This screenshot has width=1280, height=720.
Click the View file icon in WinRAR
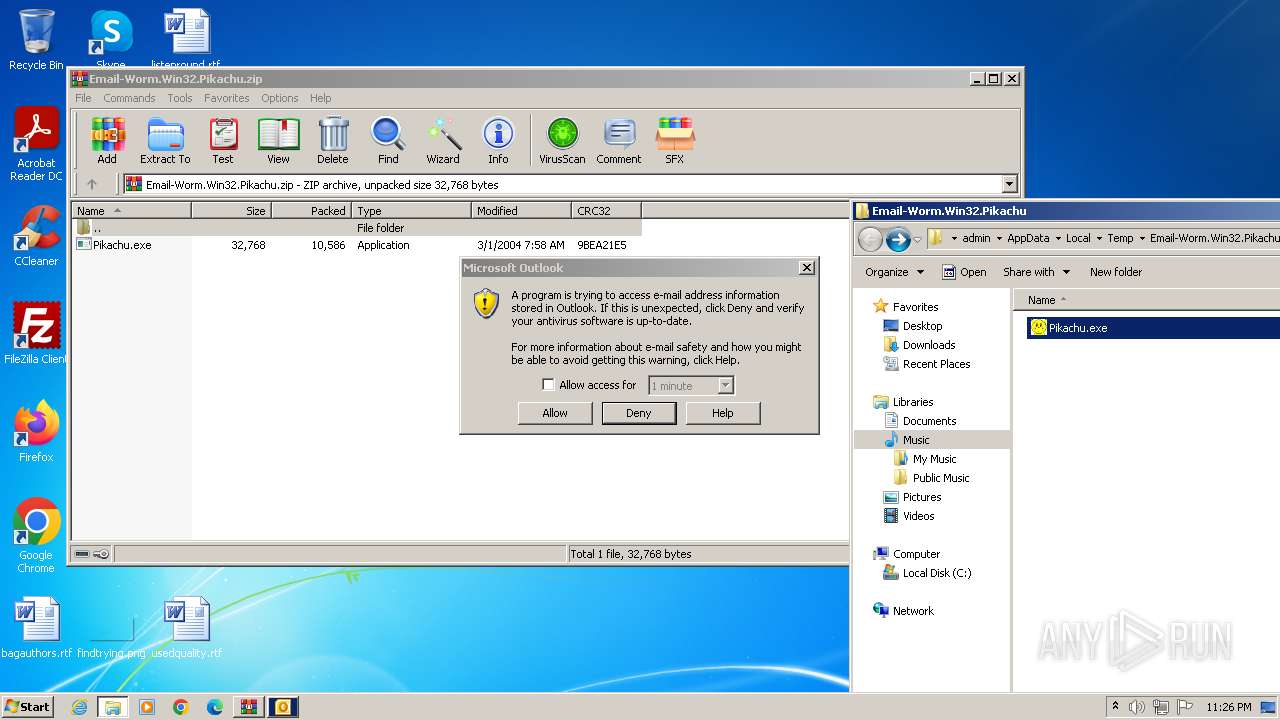click(x=278, y=141)
